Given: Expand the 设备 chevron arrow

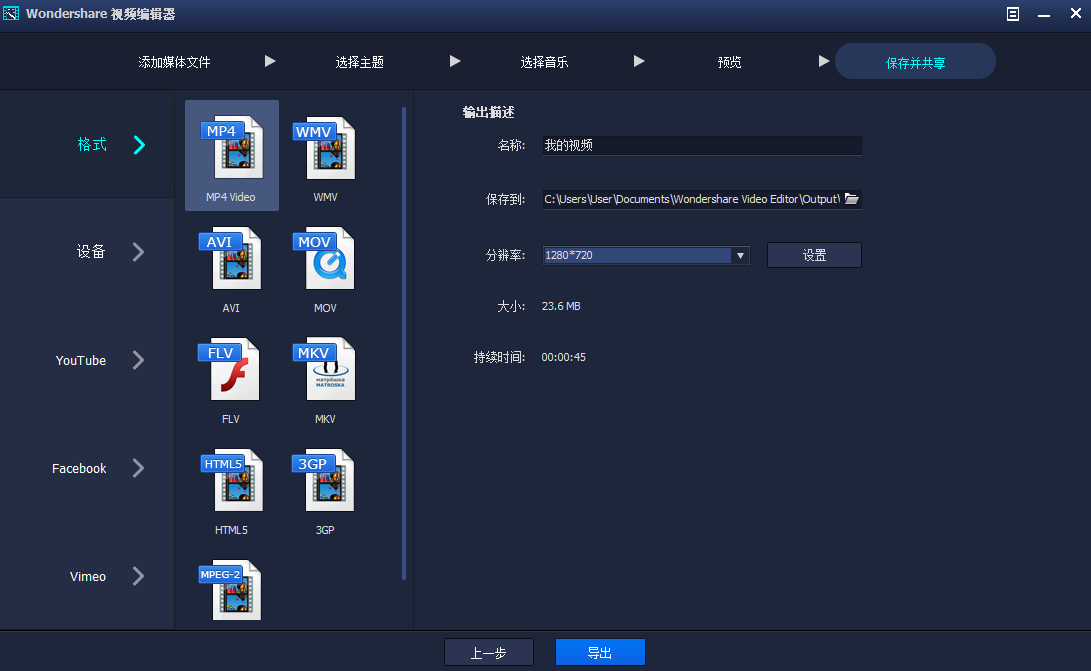Looking at the screenshot, I should [138, 251].
